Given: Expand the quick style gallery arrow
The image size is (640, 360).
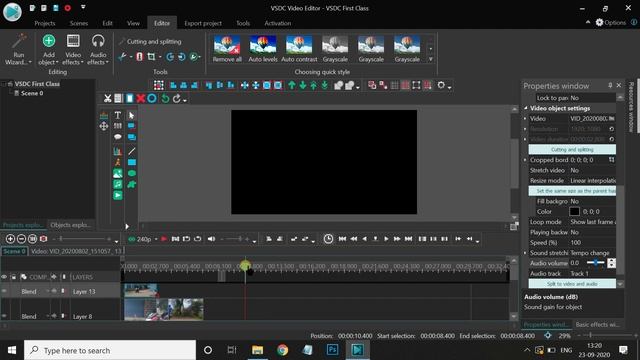Looking at the screenshot, I should pos(430,60).
